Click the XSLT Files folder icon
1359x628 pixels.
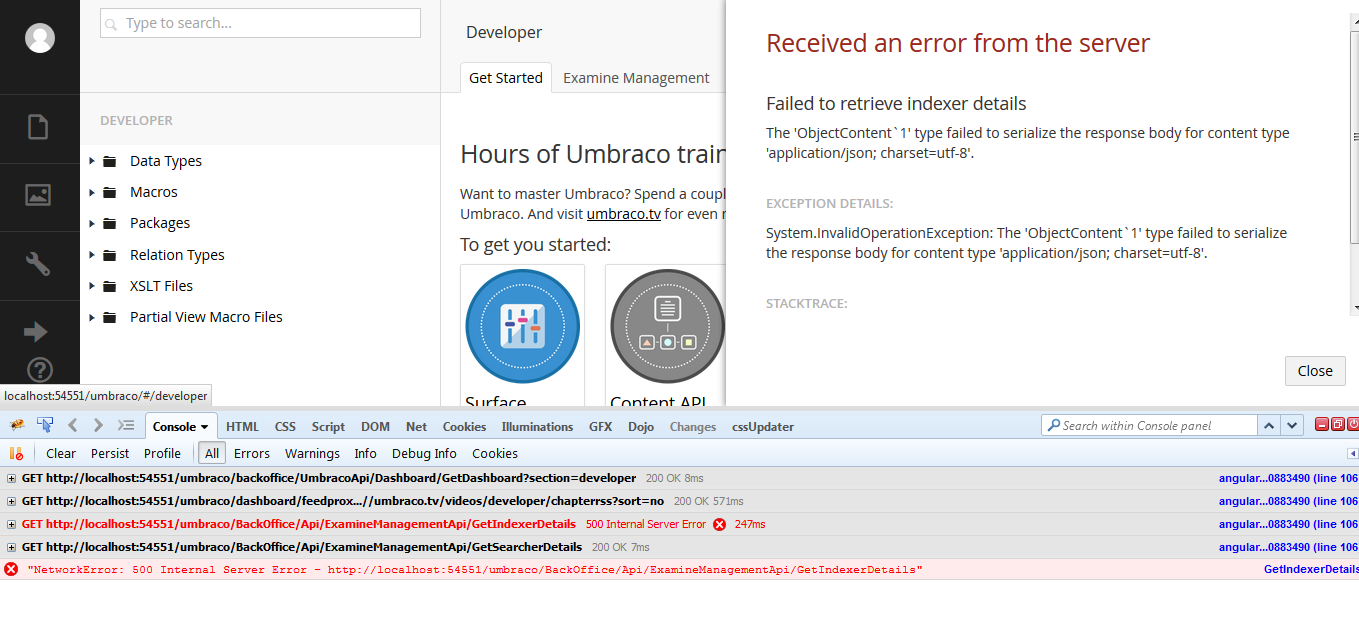click(110, 286)
